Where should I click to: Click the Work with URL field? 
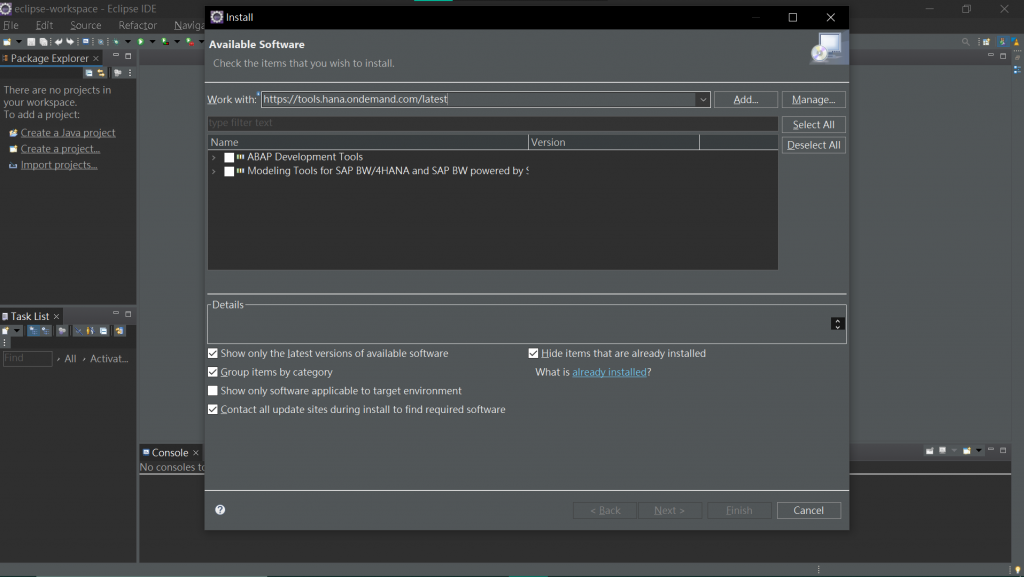coord(479,99)
